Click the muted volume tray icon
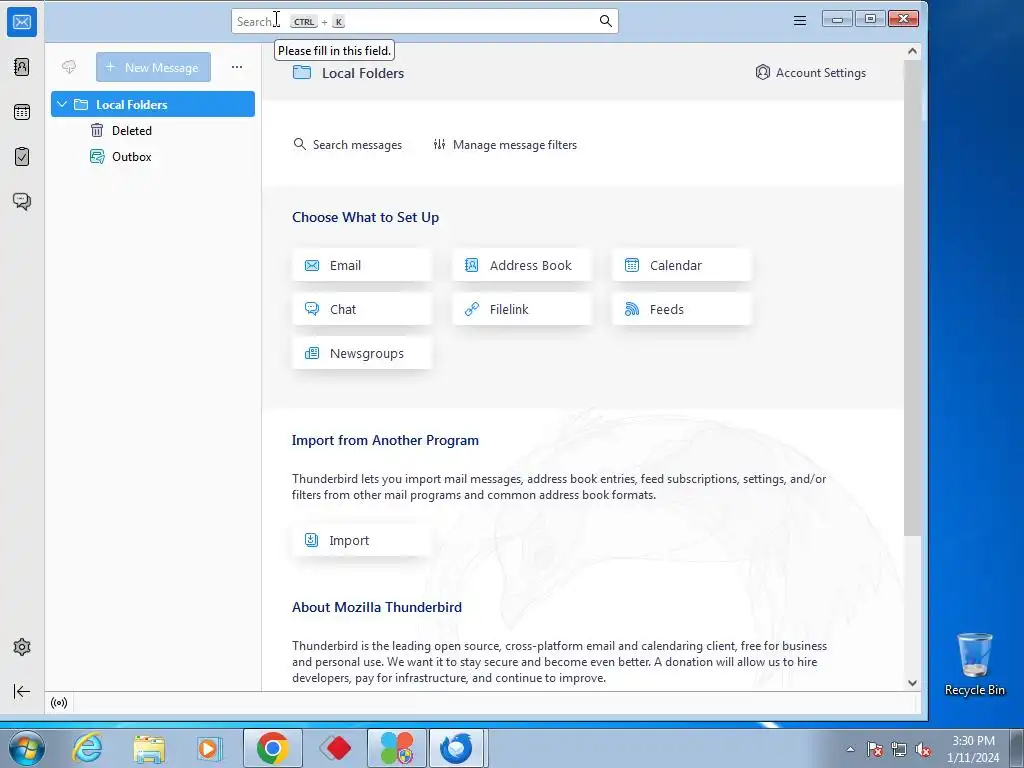Viewport: 1024px width, 768px height. tap(923, 749)
